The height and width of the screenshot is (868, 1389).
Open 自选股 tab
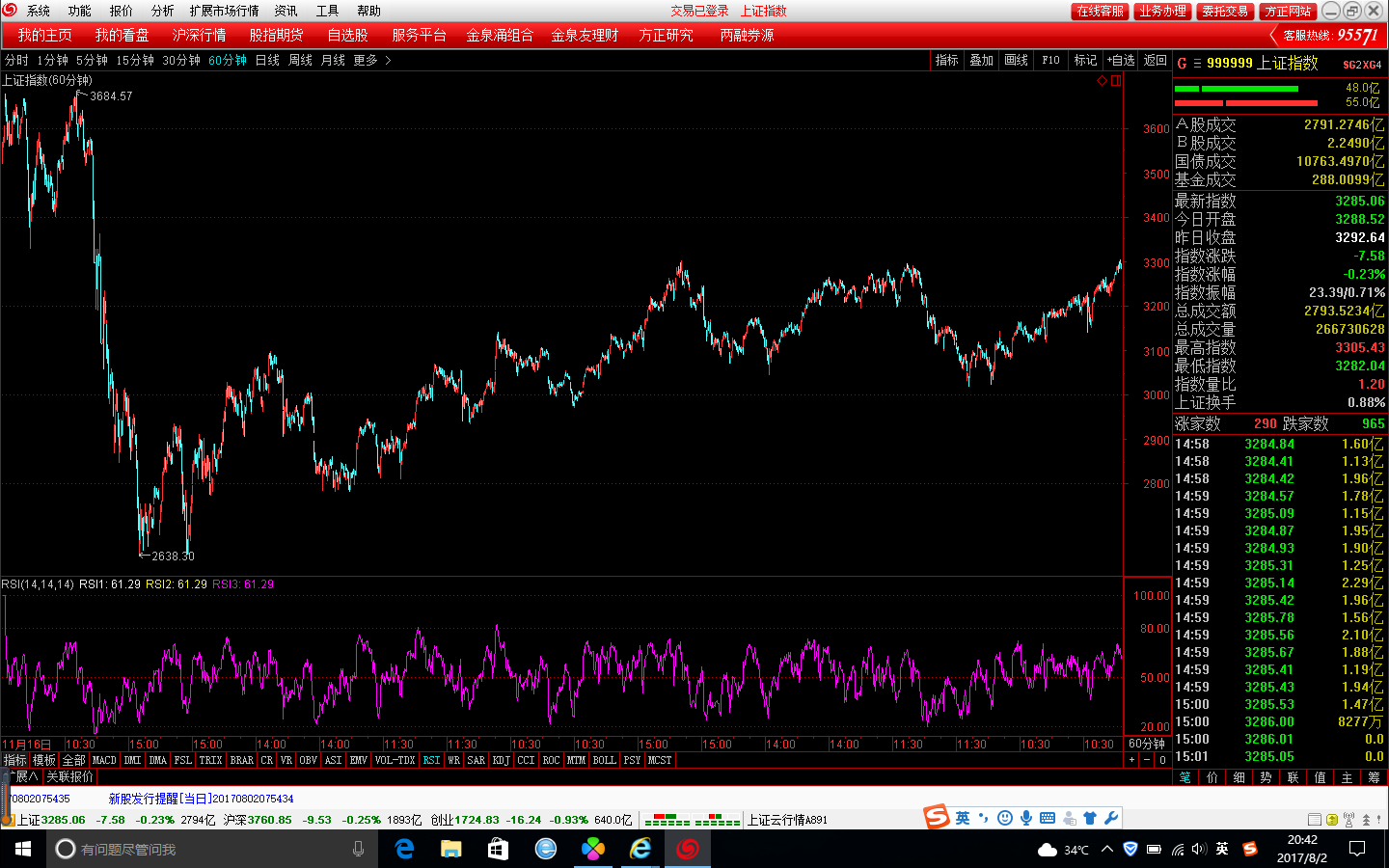tap(347, 35)
